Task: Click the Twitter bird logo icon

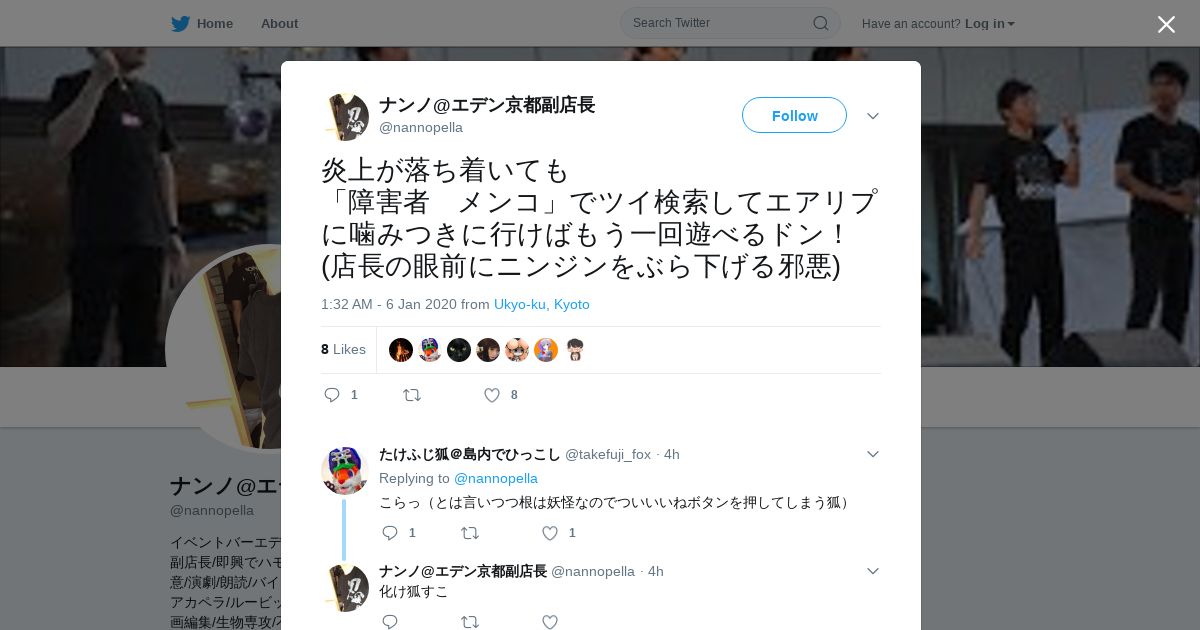Action: [180, 23]
